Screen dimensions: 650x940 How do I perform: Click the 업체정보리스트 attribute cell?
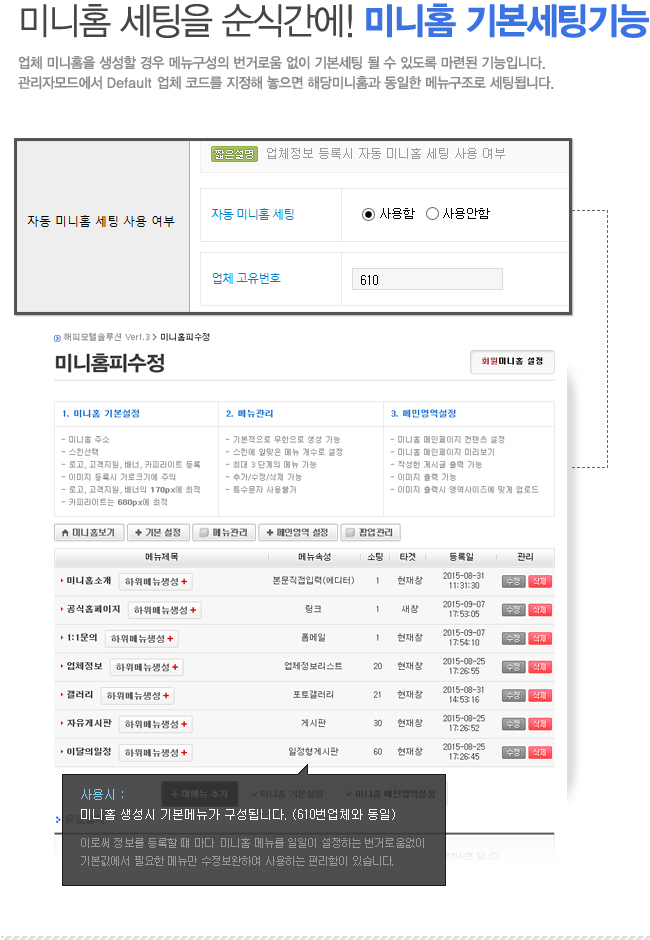[x=313, y=666]
